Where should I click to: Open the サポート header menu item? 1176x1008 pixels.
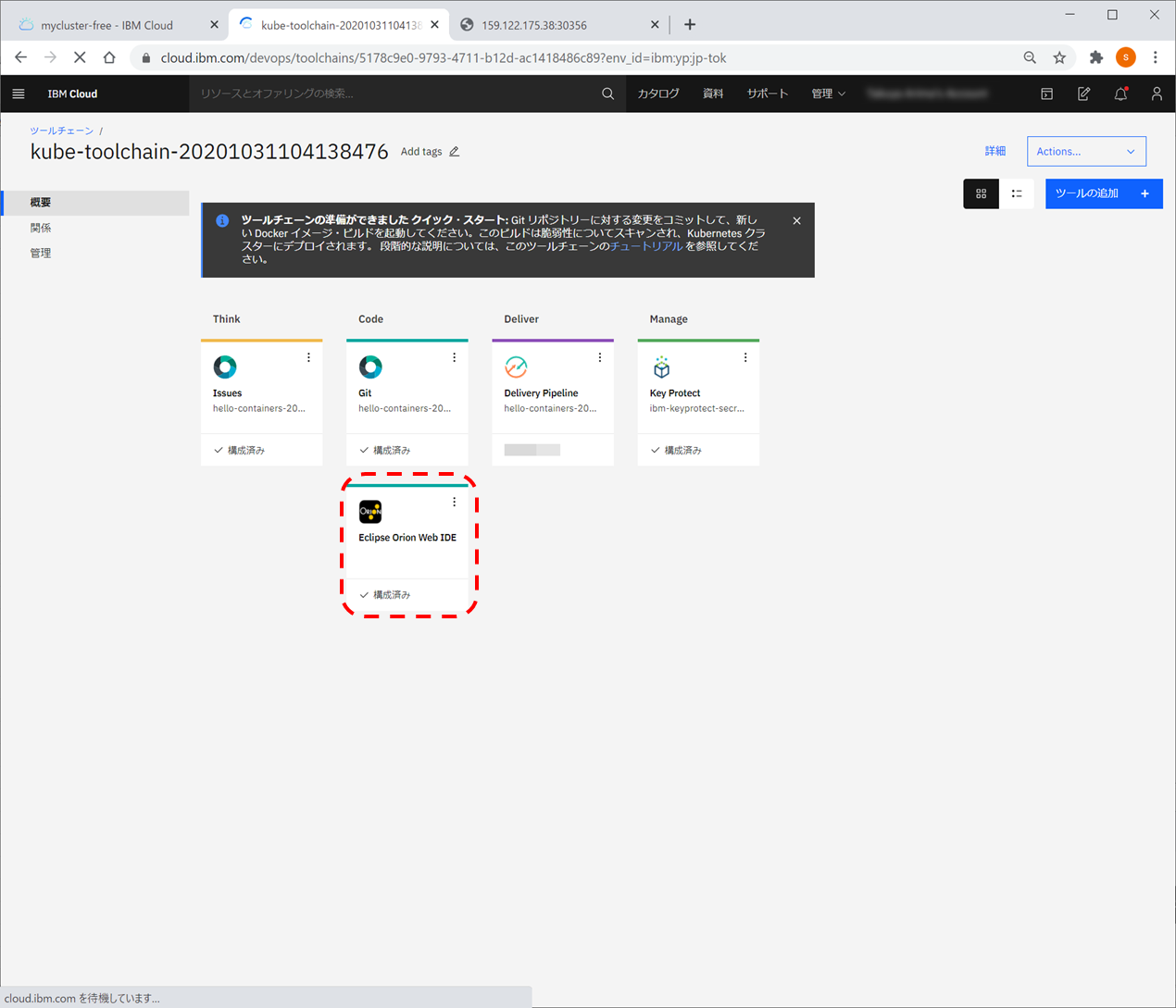[x=768, y=93]
